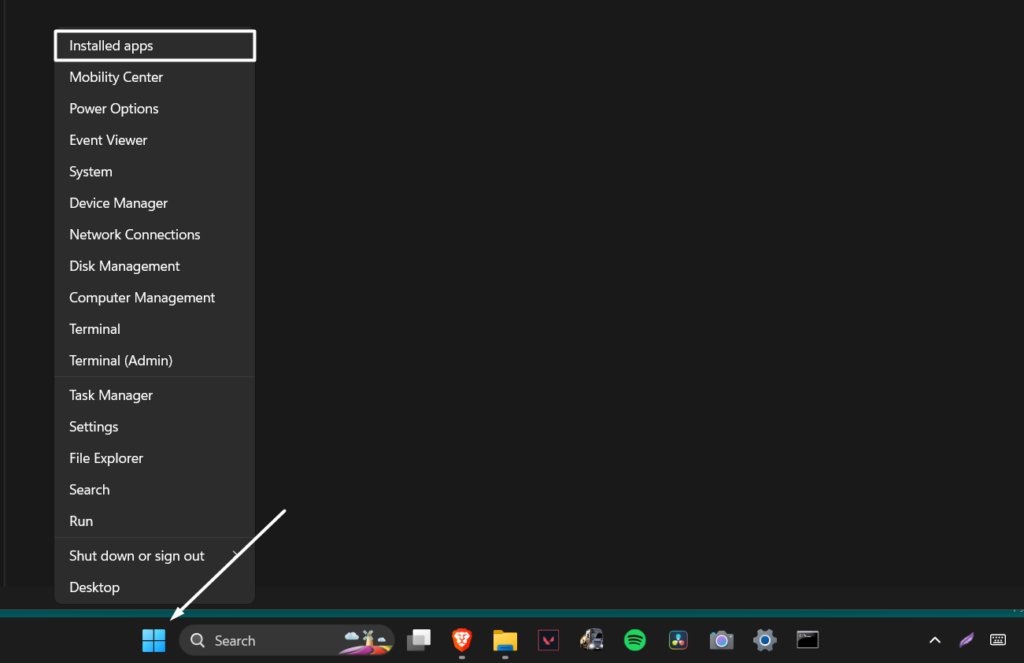Launch DaVinci Resolve from the taskbar
The width and height of the screenshot is (1024, 663).
coord(678,640)
